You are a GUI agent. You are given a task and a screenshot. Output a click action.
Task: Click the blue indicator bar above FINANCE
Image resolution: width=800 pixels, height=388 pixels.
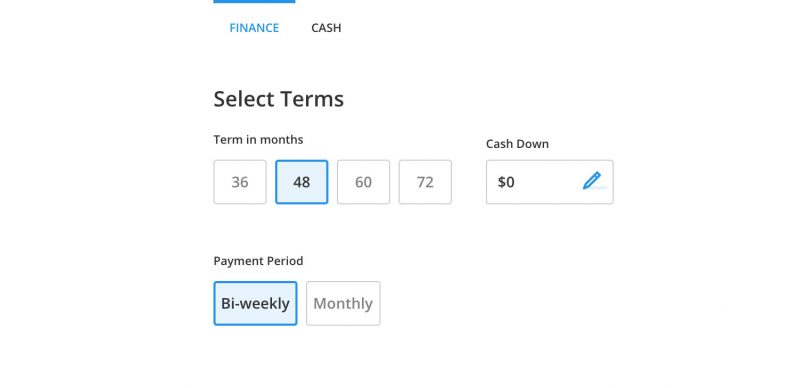point(254,2)
